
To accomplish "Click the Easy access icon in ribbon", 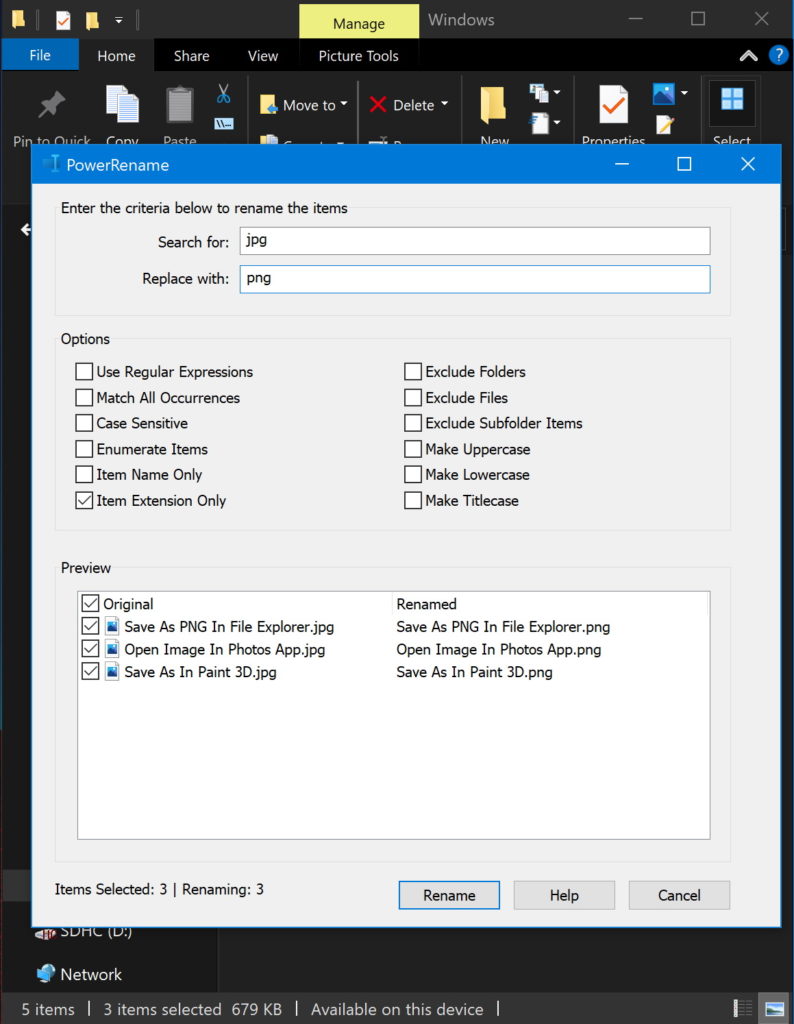I will tap(539, 122).
